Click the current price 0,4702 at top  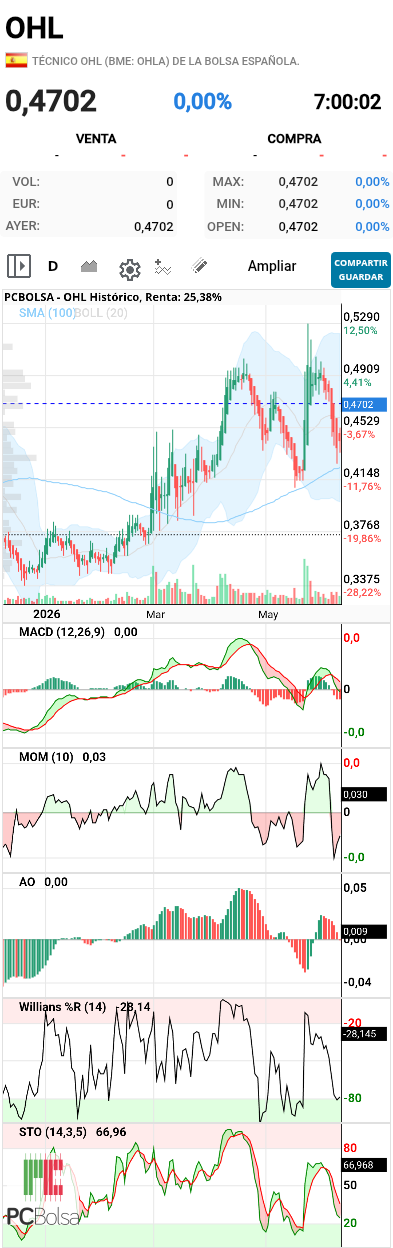[x=51, y=101]
